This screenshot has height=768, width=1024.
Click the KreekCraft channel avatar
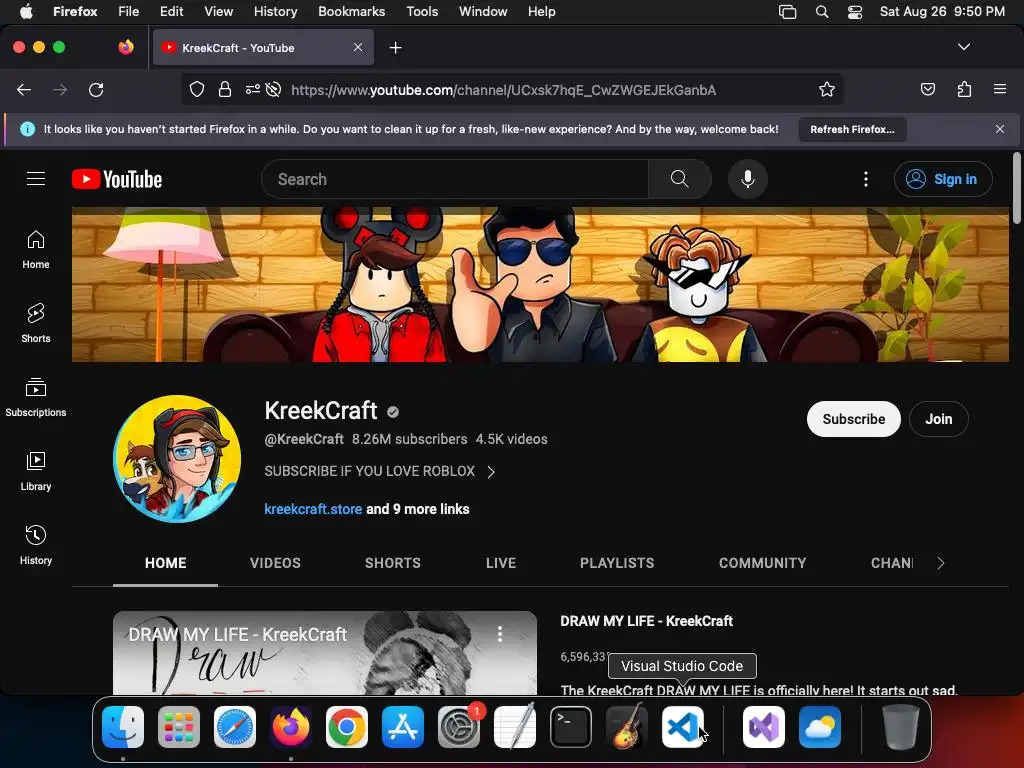pos(177,458)
